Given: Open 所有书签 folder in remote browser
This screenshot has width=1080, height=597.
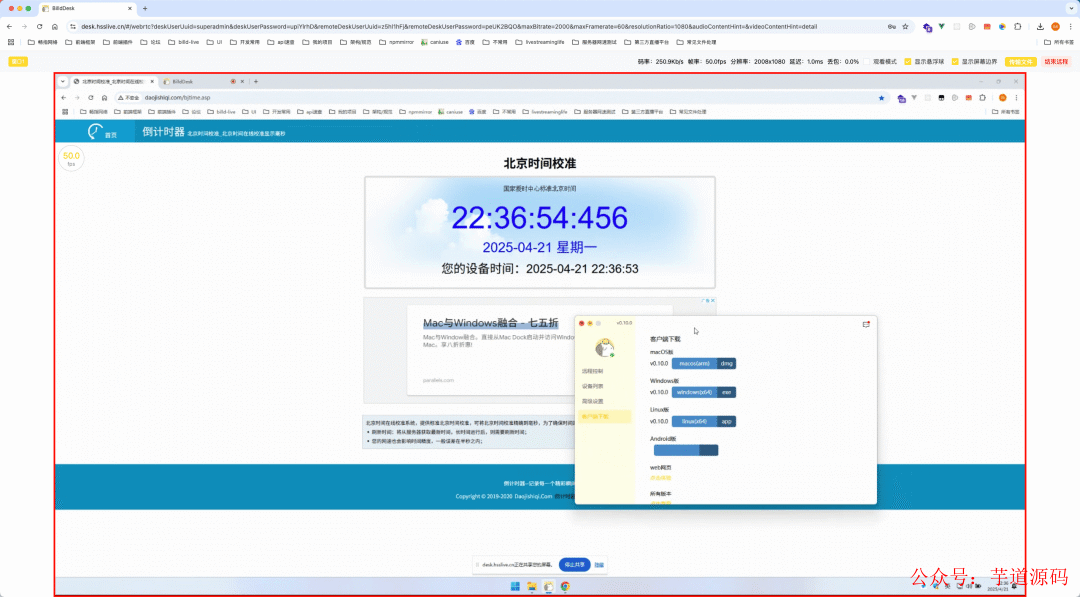Looking at the screenshot, I should 1006,112.
